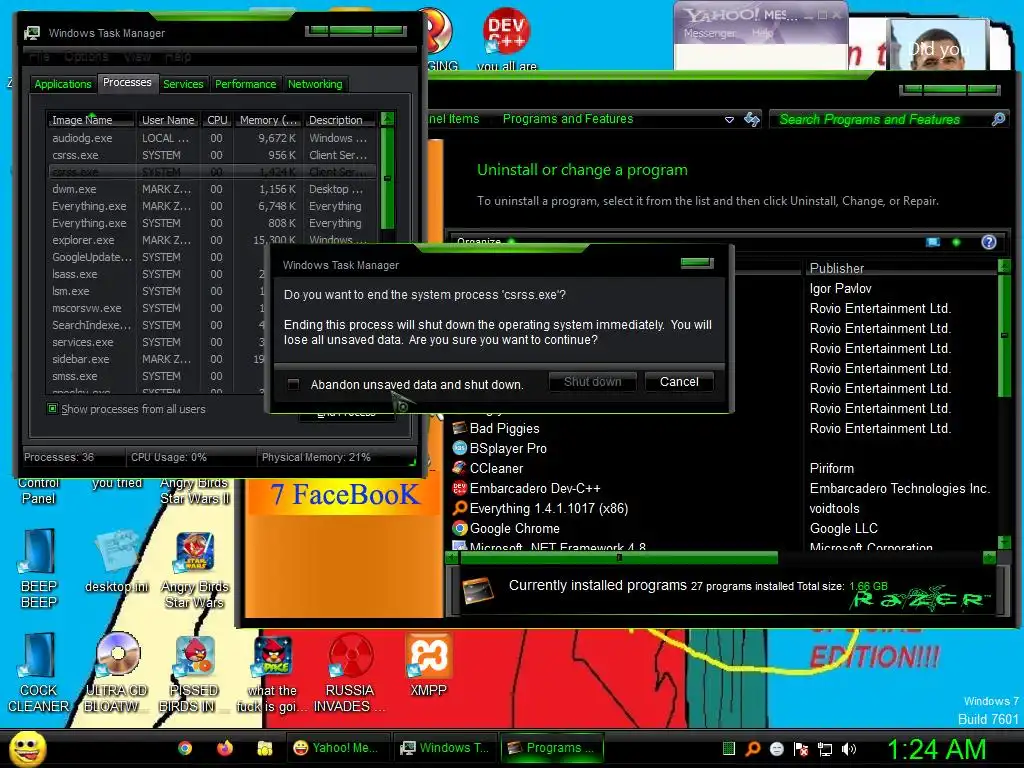The image size is (1024, 768).
Task: Select the COCK CLEANER desktop icon
Action: pyautogui.click(x=38, y=673)
